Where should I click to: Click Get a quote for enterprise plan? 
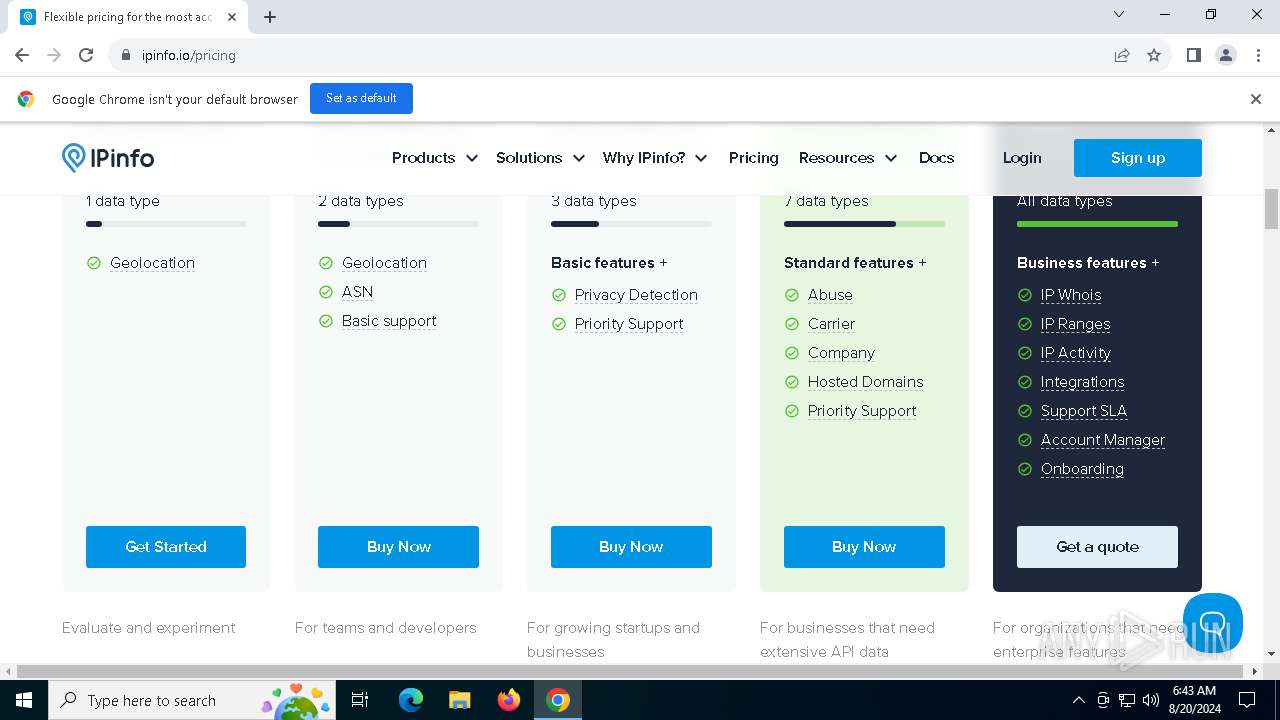tap(1097, 547)
